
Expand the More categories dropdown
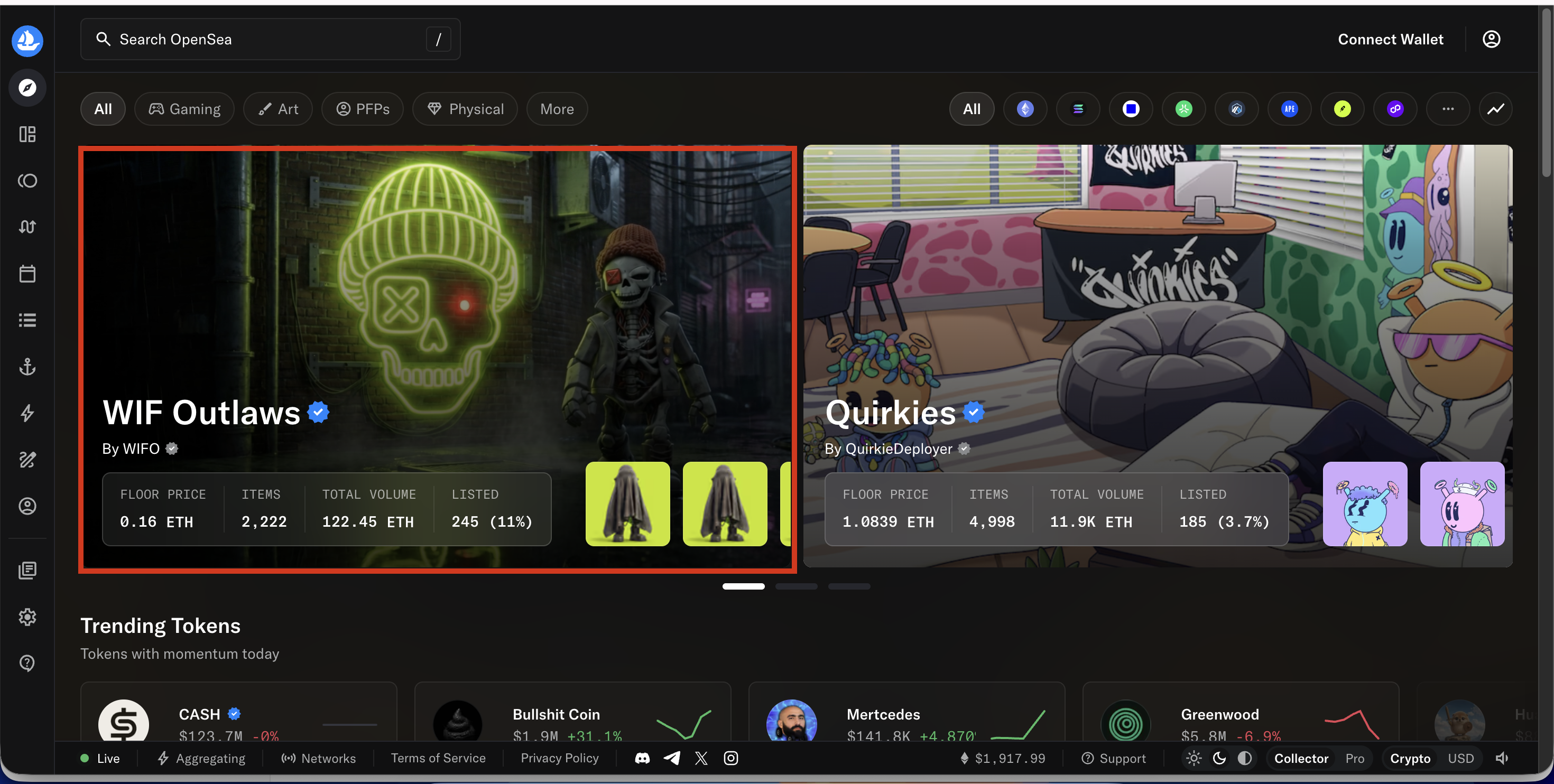coord(557,109)
